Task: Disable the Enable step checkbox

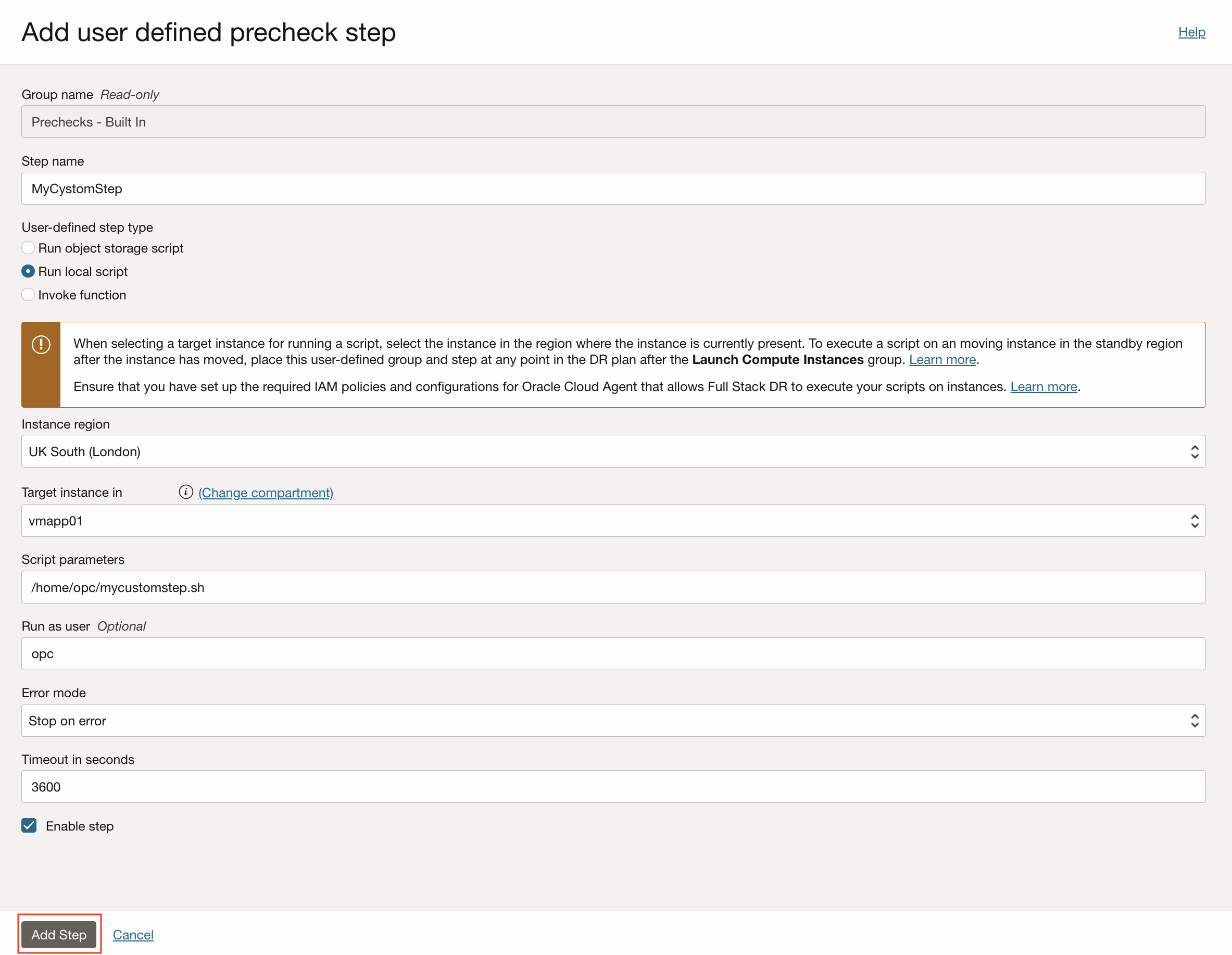Action: (x=28, y=826)
